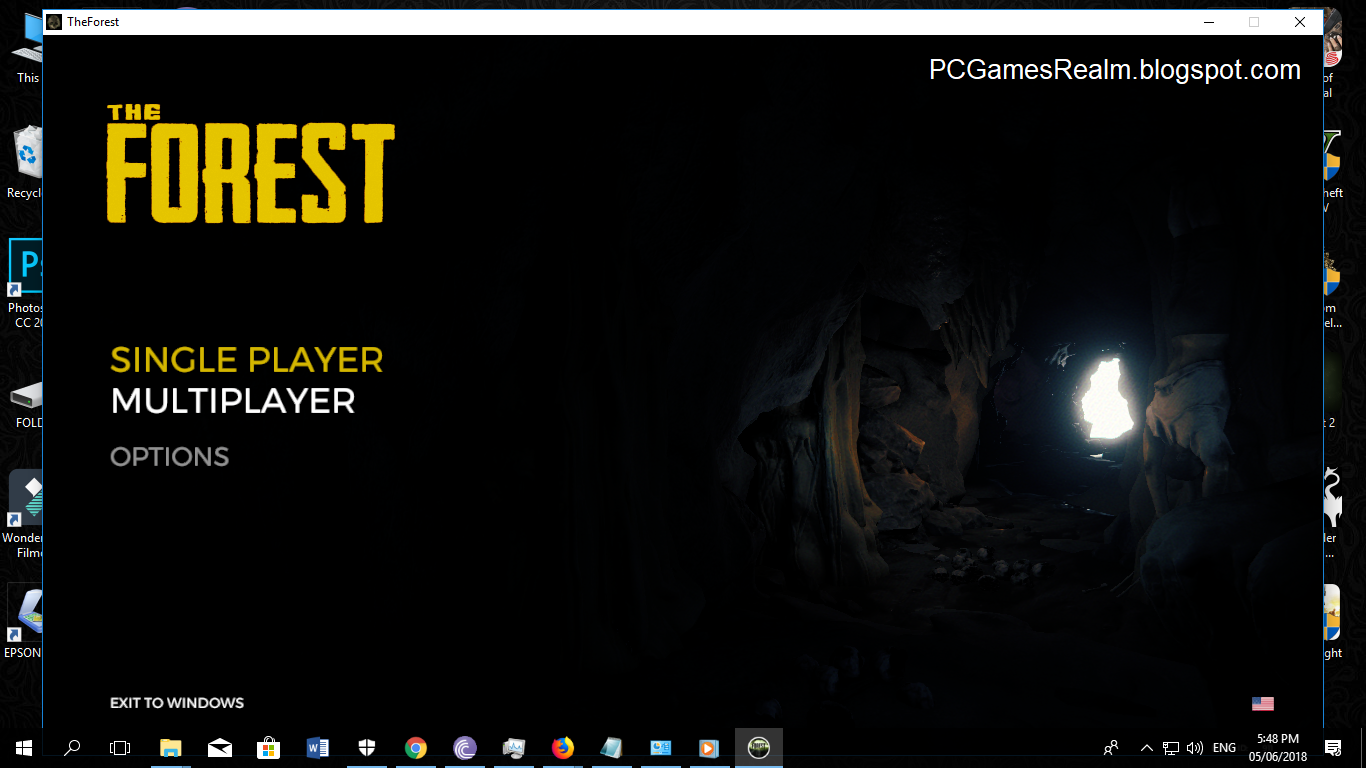The image size is (1366, 768).
Task: Open the Windows Start menu
Action: 24,748
